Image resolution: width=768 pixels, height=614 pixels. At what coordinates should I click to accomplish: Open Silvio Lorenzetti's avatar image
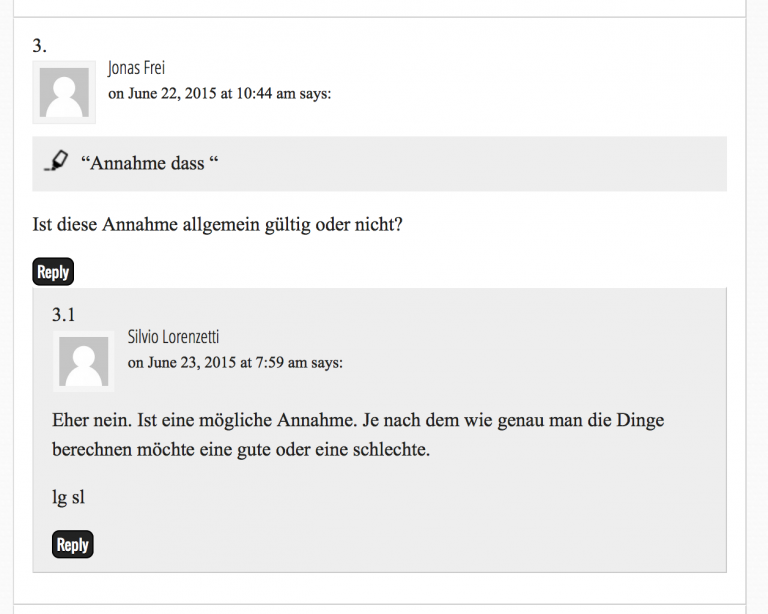(x=84, y=361)
